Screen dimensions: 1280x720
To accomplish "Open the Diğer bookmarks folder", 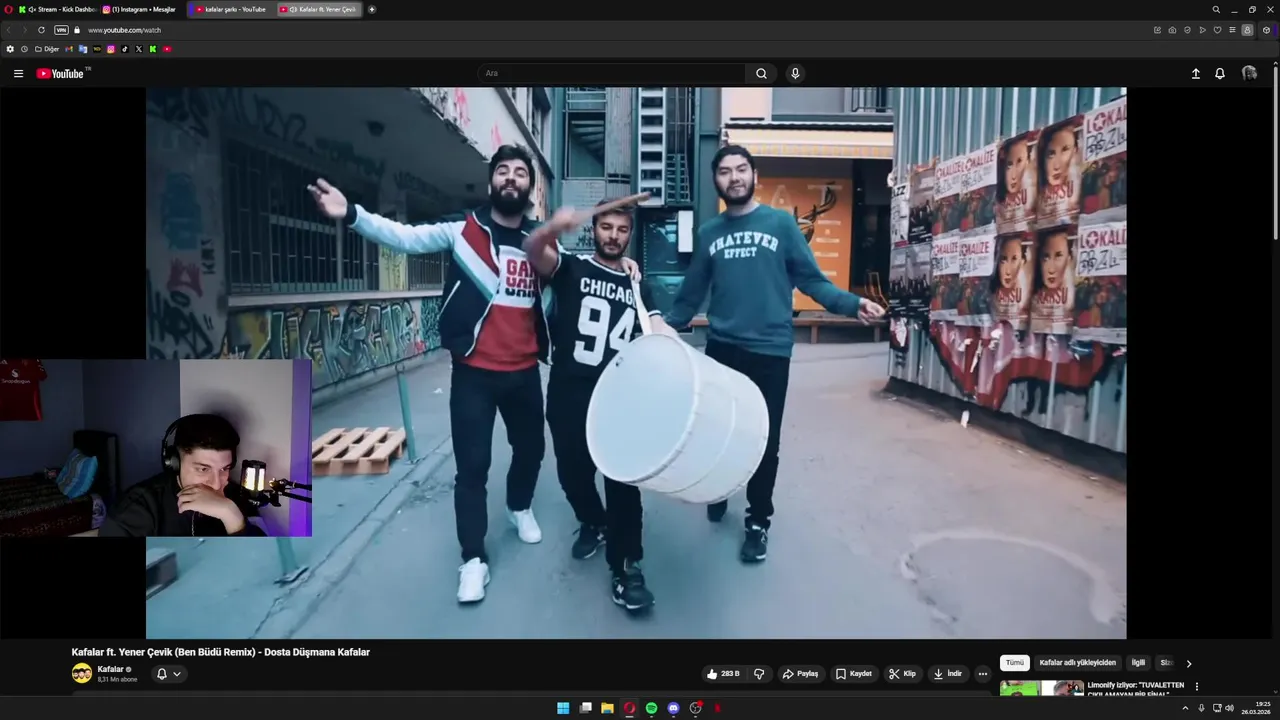I will tap(47, 49).
